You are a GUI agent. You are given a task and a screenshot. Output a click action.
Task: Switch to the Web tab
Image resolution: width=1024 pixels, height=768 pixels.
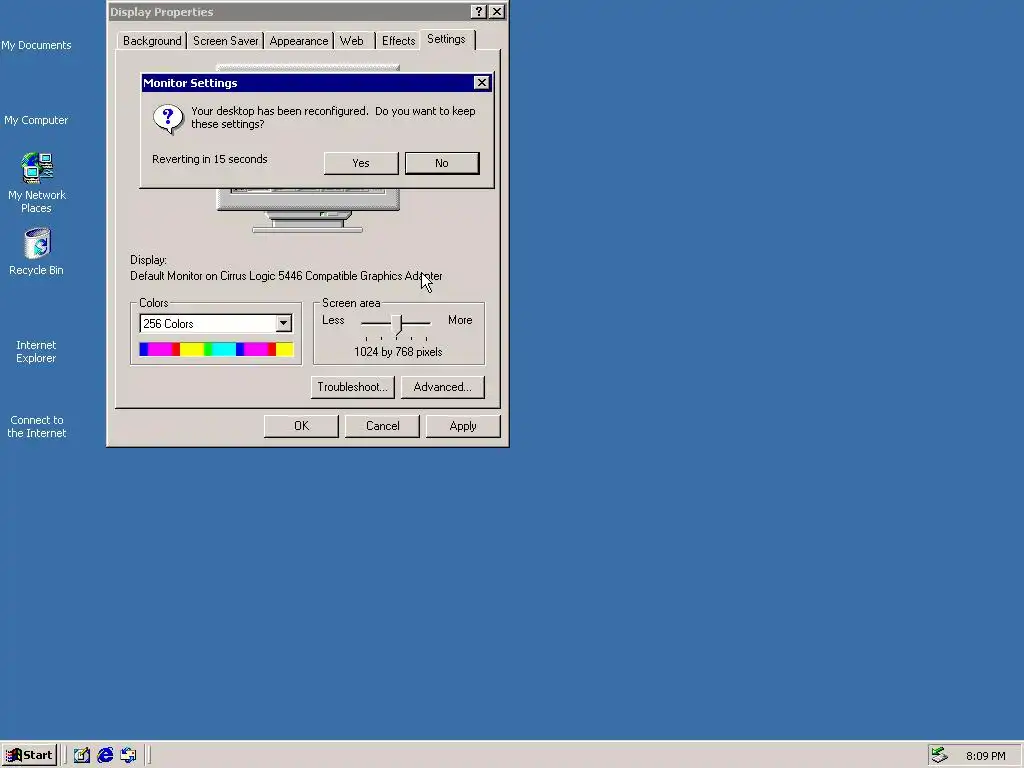pos(352,40)
